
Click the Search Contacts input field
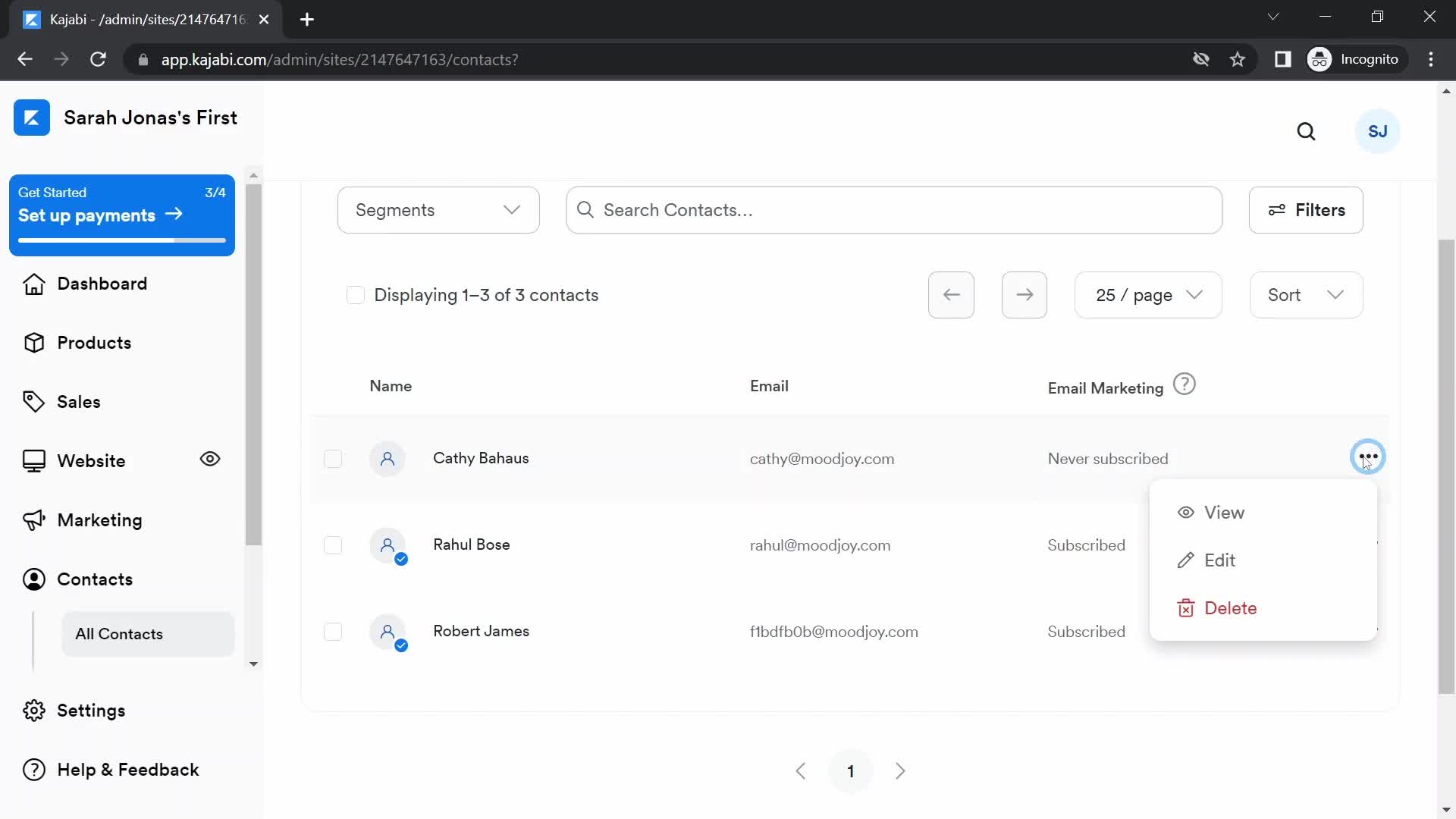(x=895, y=211)
